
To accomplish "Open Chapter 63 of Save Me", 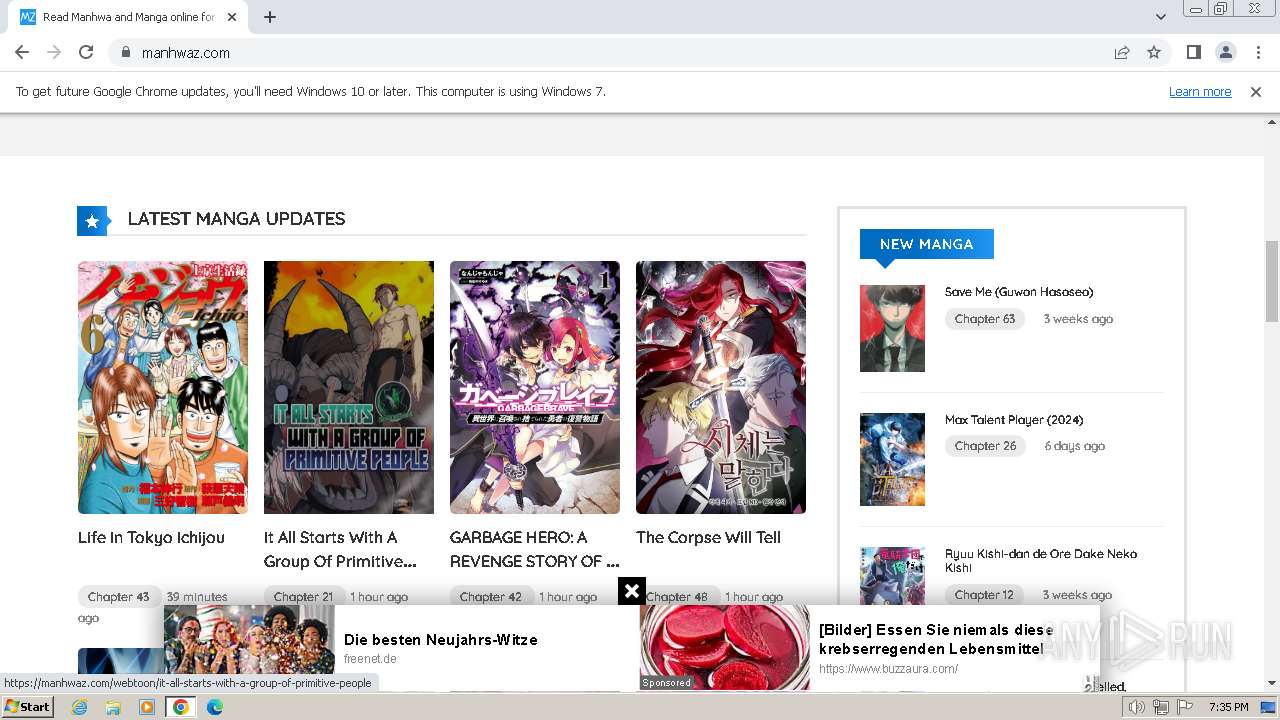I will (984, 319).
